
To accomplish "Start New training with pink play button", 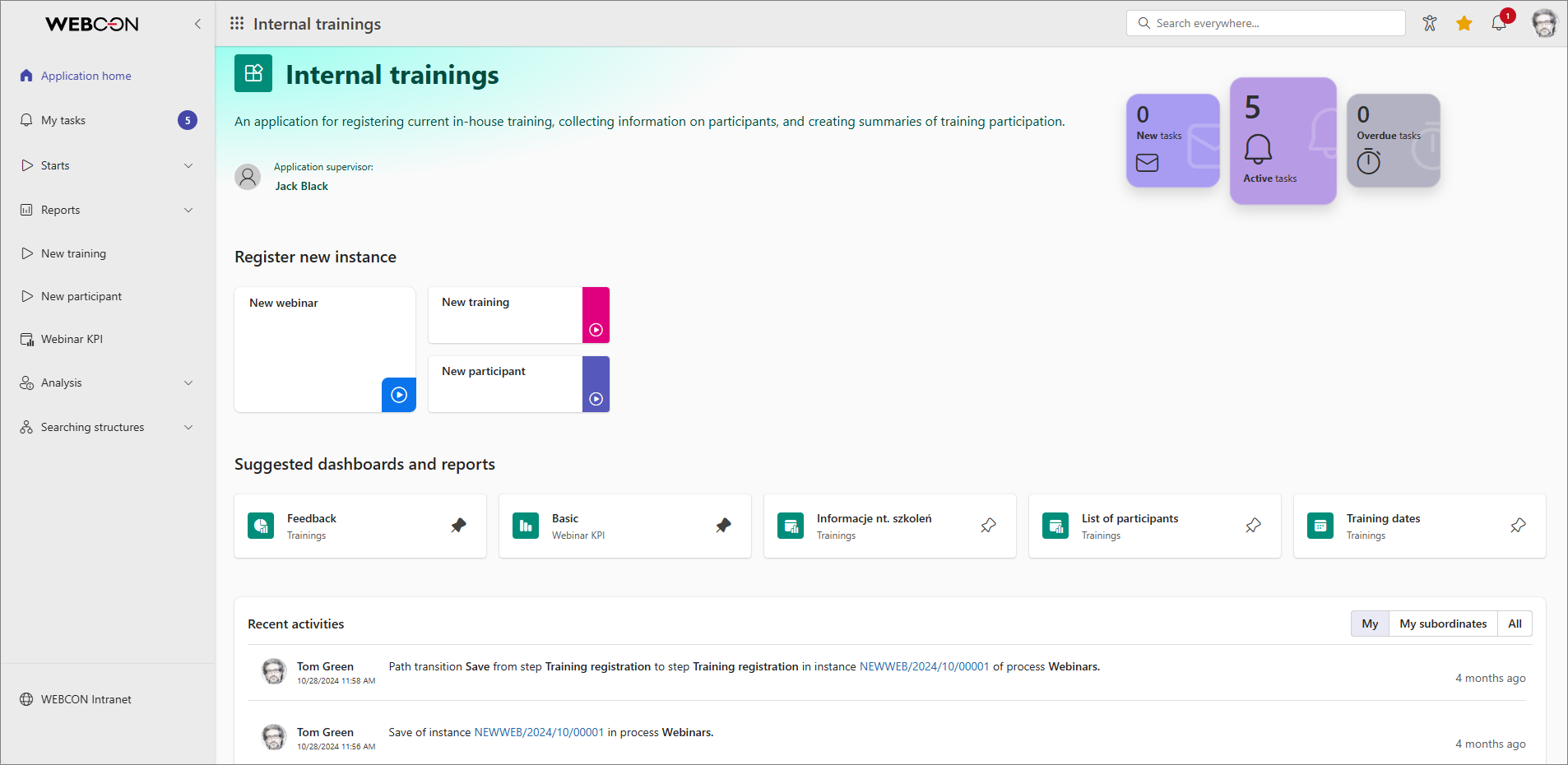I will click(596, 330).
